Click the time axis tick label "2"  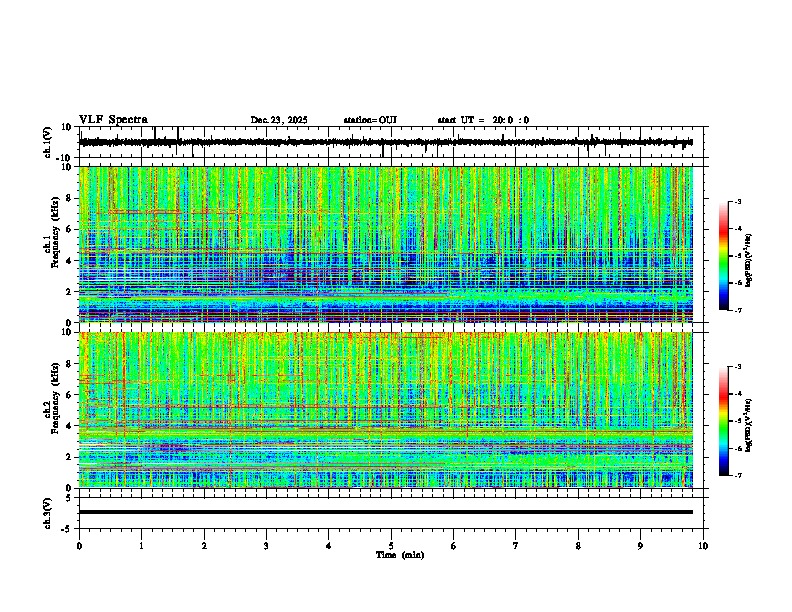[x=204, y=546]
